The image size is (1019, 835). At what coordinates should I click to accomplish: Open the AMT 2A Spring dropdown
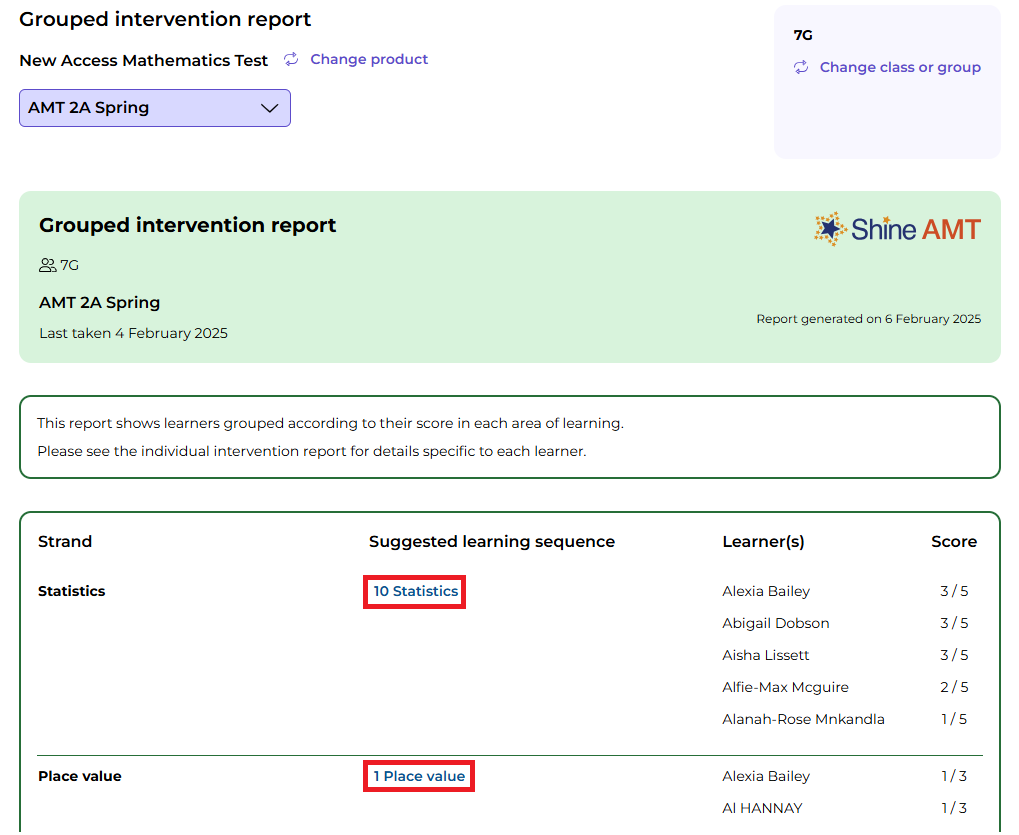tap(154, 108)
